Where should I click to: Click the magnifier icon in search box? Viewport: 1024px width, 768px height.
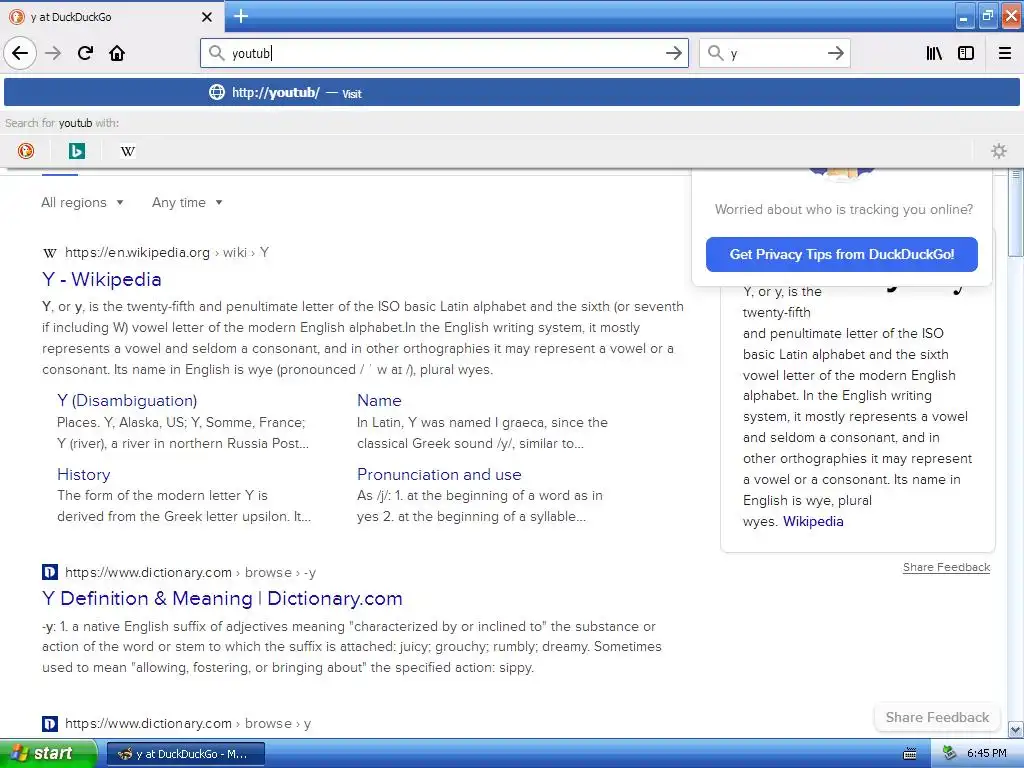pos(716,53)
